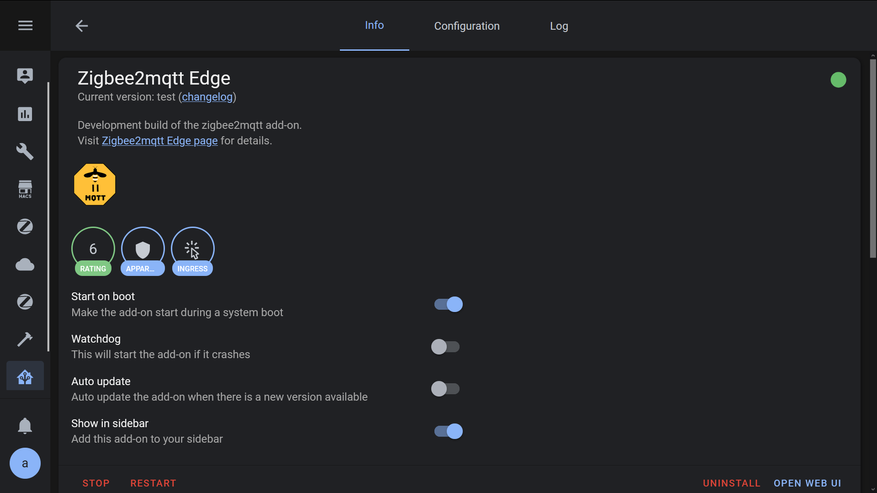Disable Start on boot toggle
The height and width of the screenshot is (493, 877).
(448, 304)
